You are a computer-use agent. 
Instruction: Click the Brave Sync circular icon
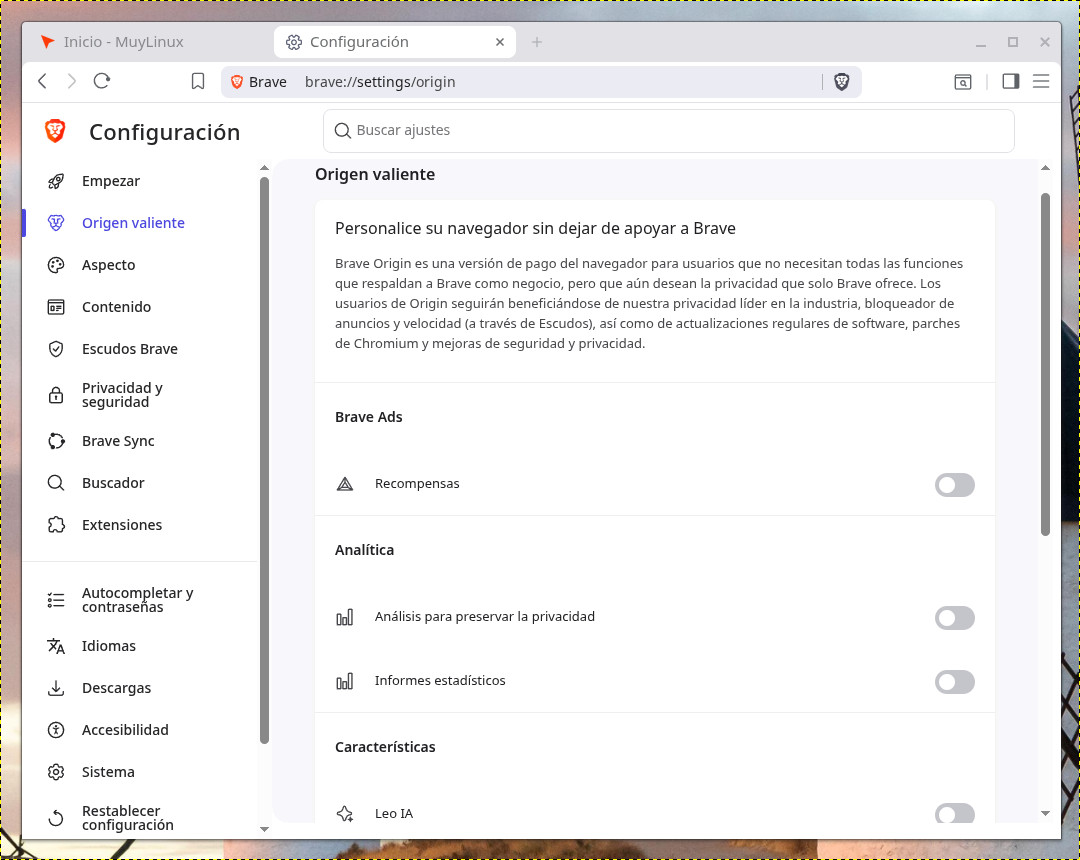click(56, 441)
